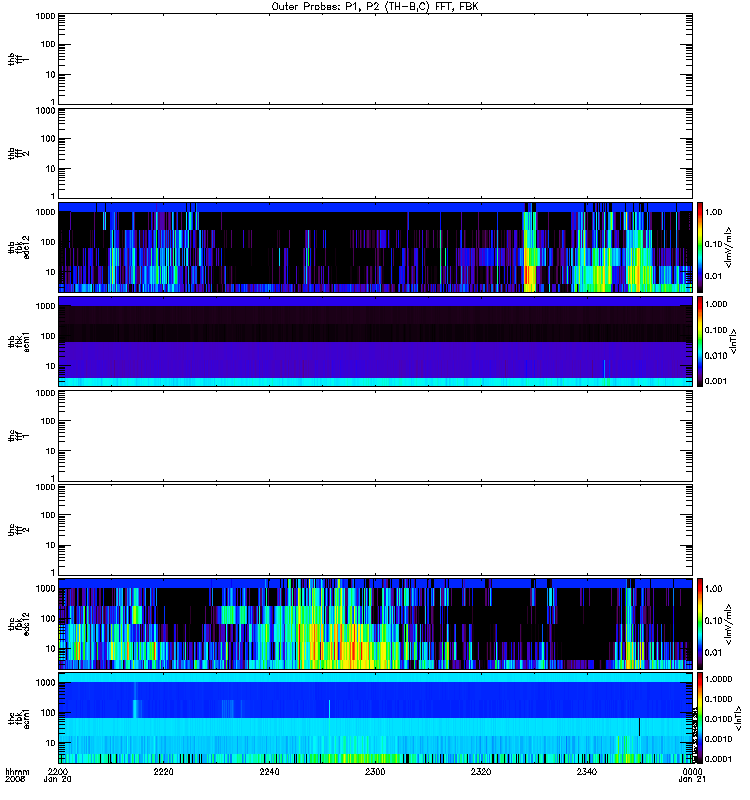Click the '1.00' label on thb edc12 color bar
The height and width of the screenshot is (800, 750).
[713, 212]
